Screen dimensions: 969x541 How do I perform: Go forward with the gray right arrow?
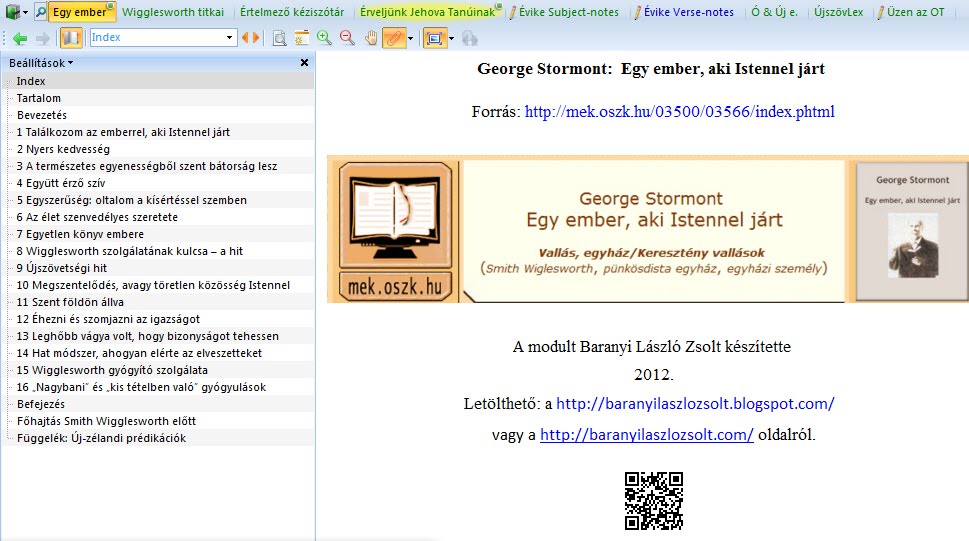point(42,38)
